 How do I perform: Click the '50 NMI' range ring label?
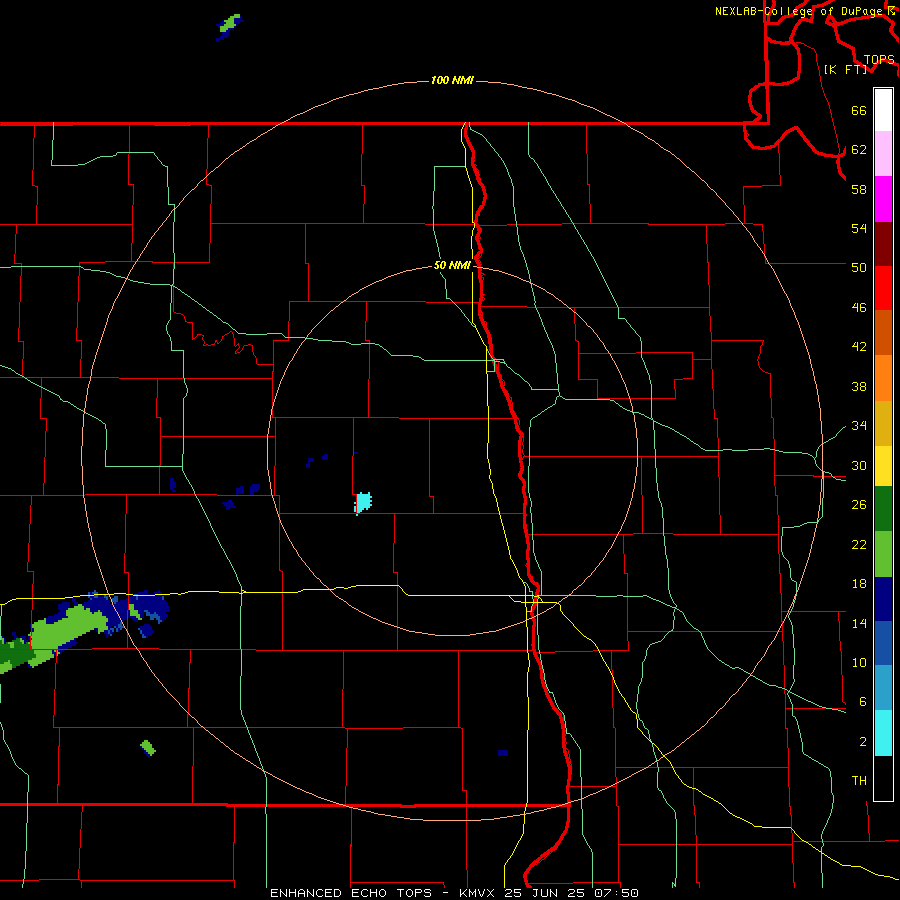pyautogui.click(x=452, y=265)
